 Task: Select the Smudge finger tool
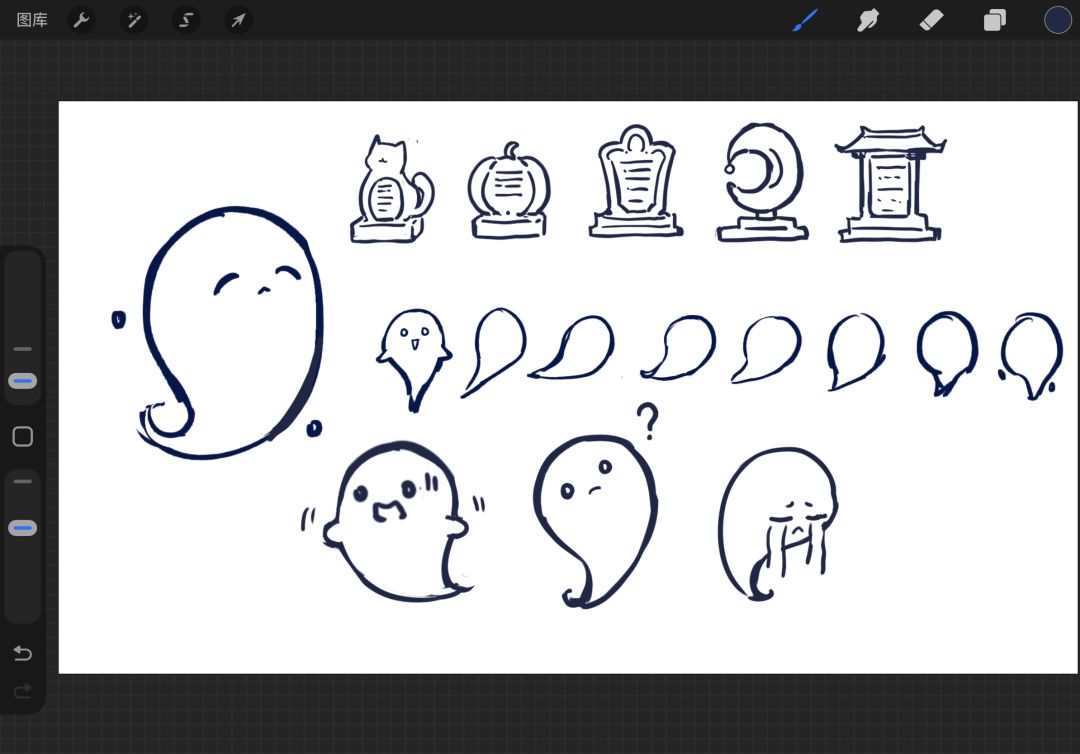[x=868, y=20]
